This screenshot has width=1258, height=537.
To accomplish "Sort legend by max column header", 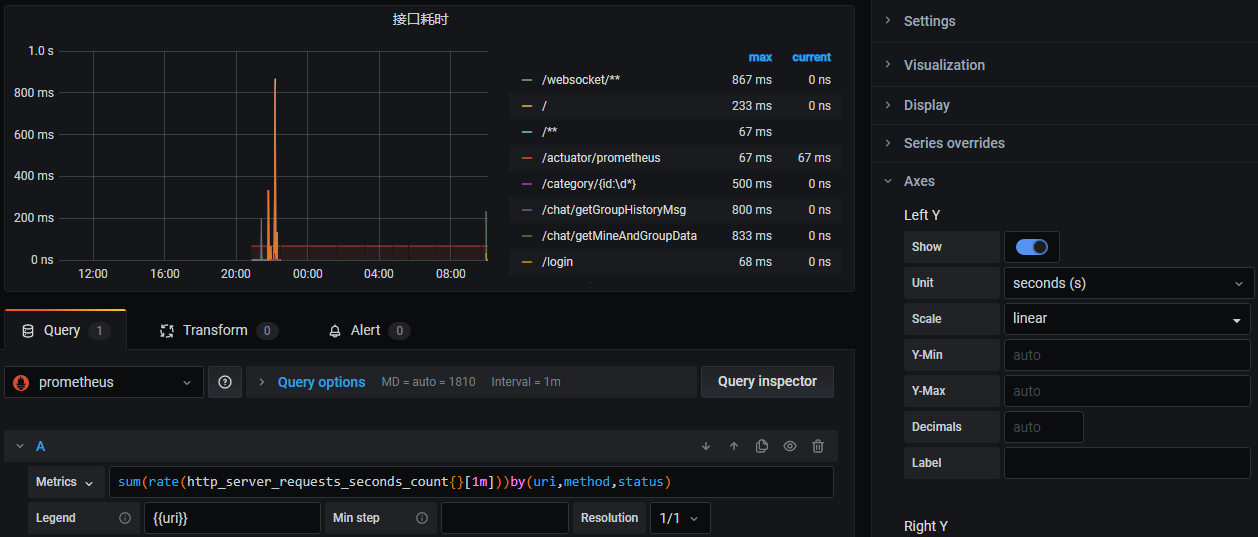I will point(760,57).
